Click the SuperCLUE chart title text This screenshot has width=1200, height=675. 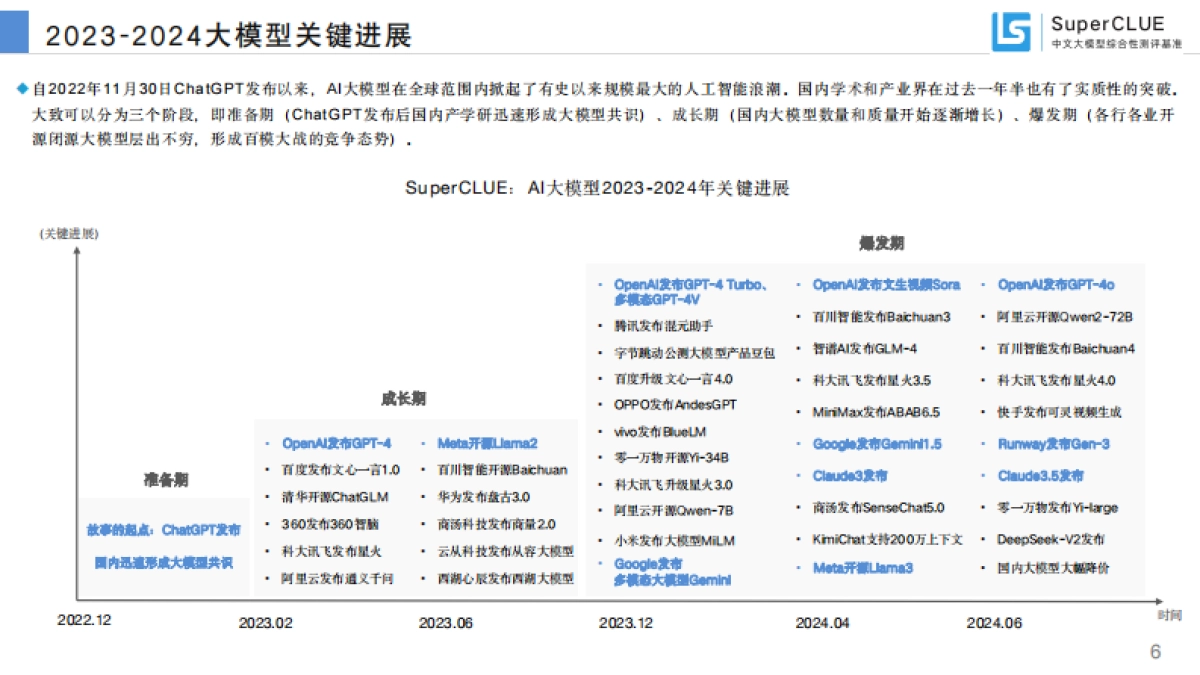(x=600, y=185)
